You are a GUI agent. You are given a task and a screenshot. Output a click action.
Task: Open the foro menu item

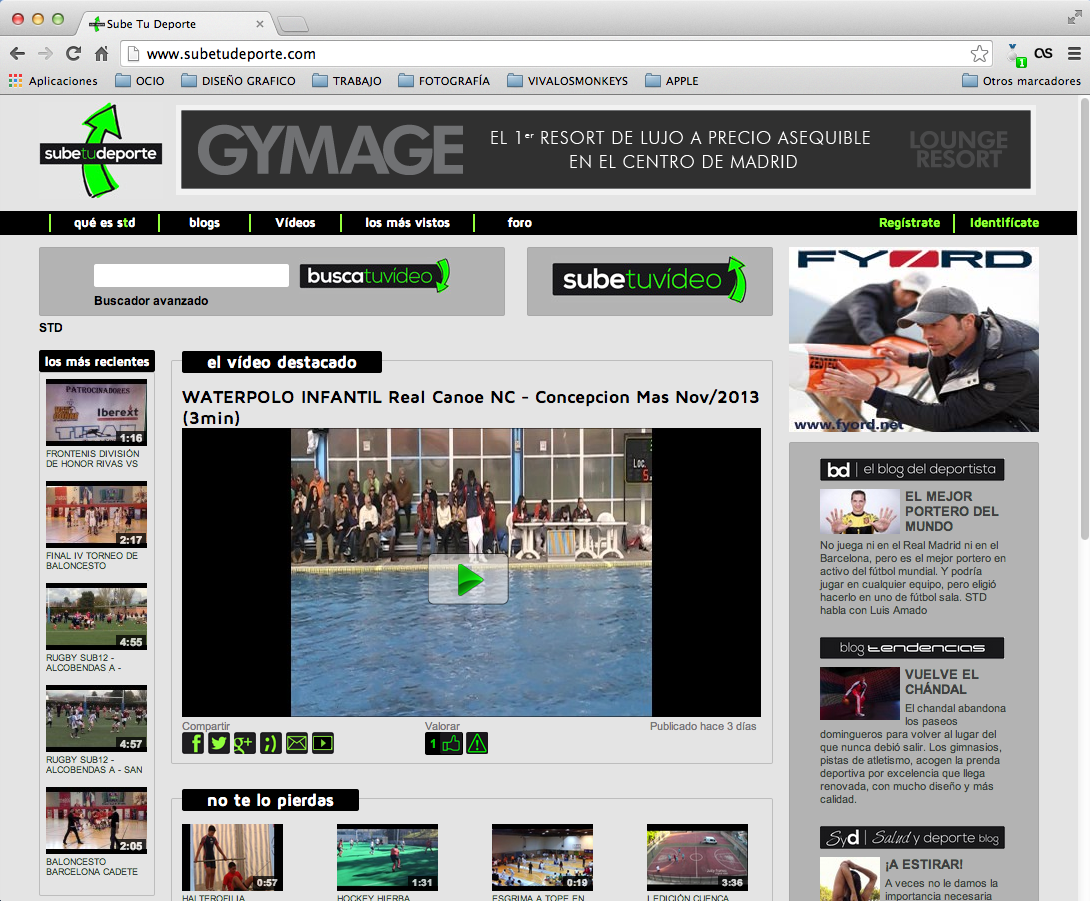[519, 222]
